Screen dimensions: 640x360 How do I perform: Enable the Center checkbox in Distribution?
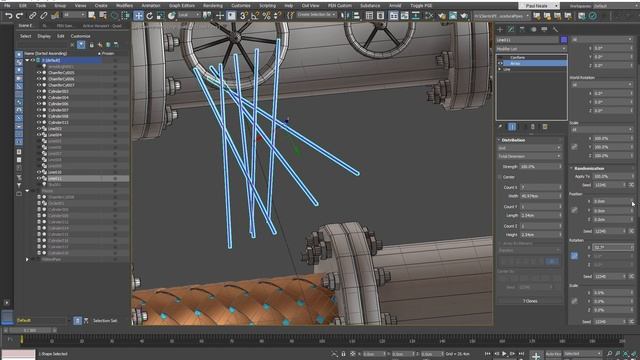(x=500, y=177)
